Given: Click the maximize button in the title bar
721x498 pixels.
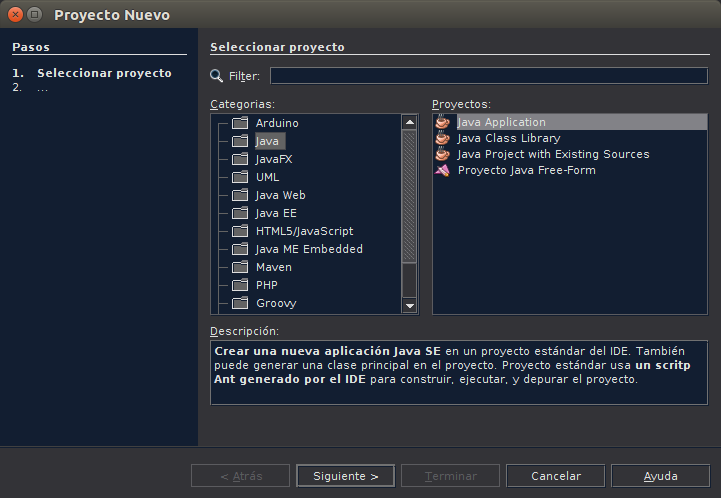Looking at the screenshot, I should click(x=34, y=15).
